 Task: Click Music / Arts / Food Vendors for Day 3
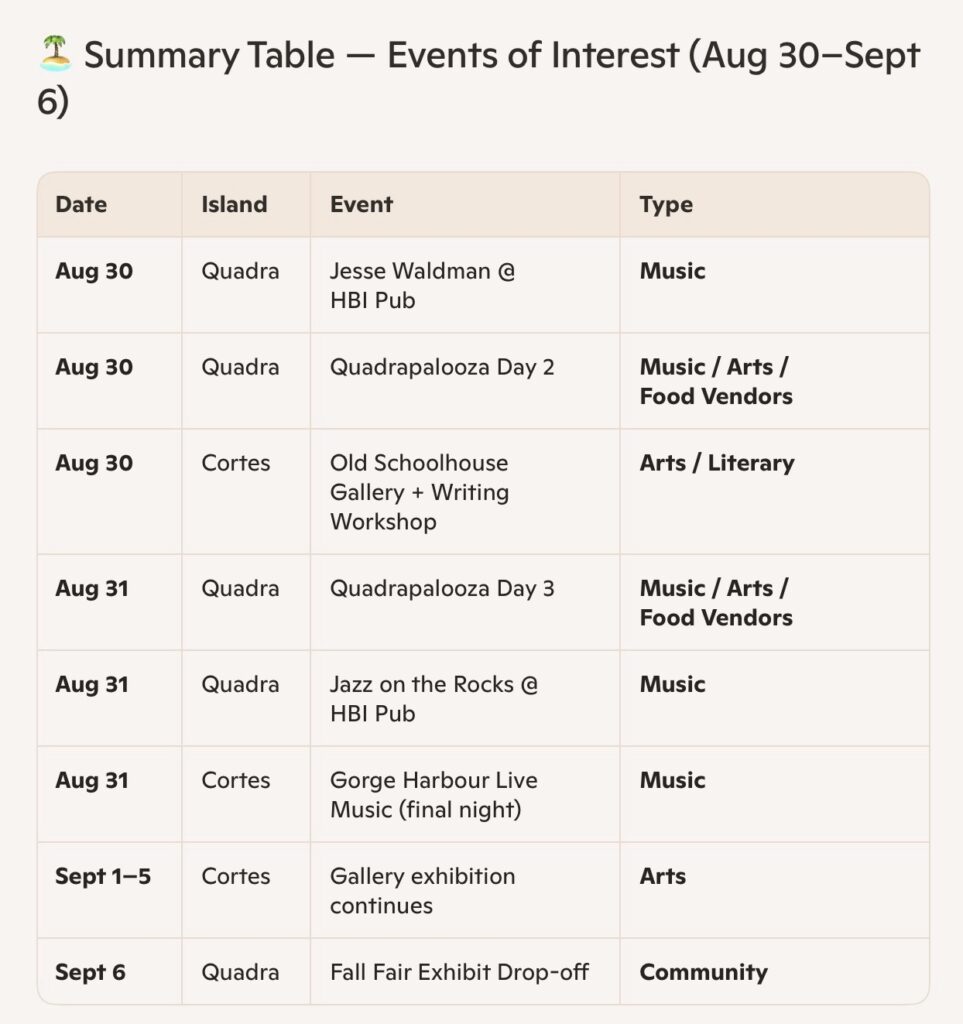point(716,603)
